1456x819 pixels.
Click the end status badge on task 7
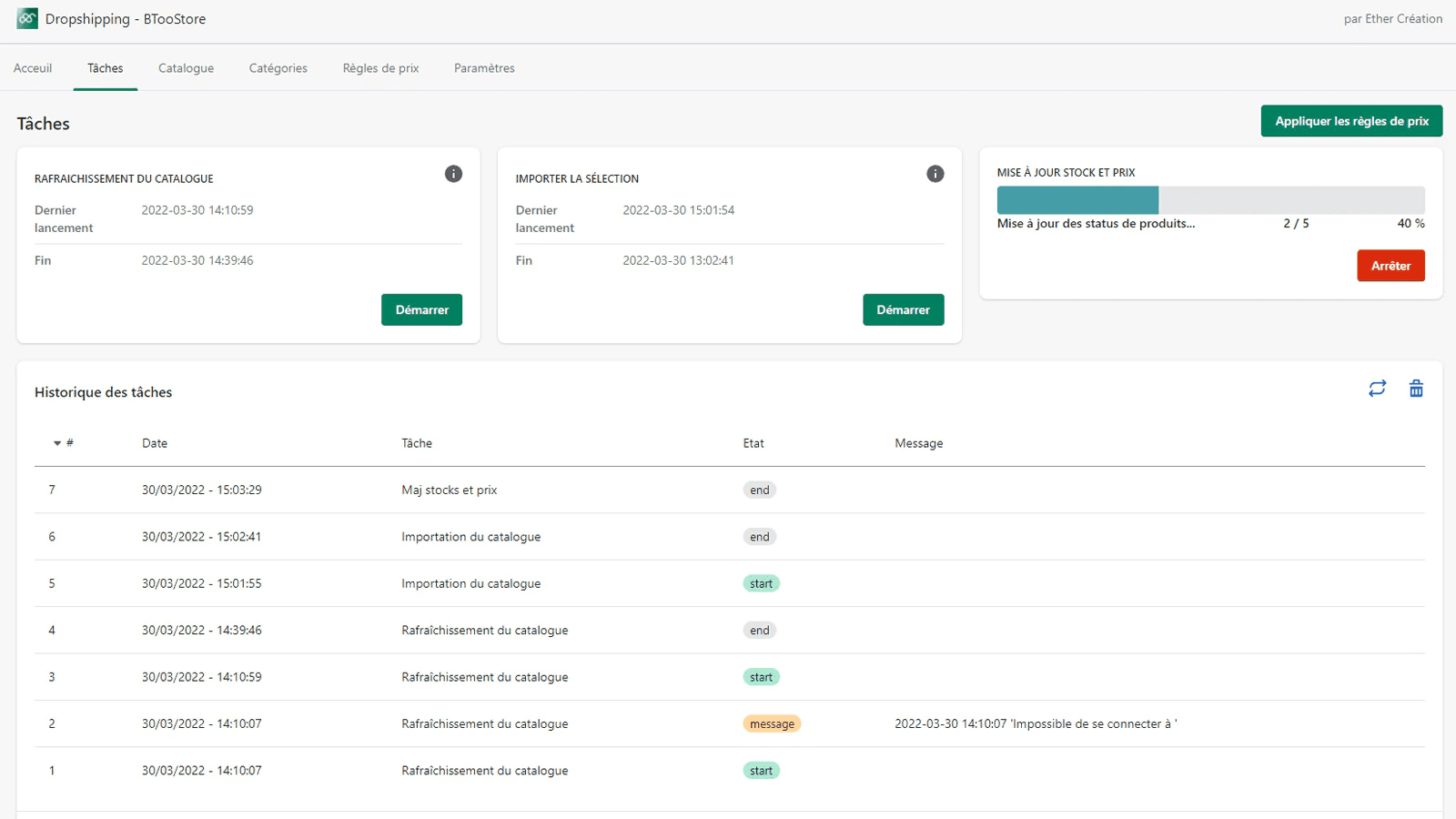point(759,490)
